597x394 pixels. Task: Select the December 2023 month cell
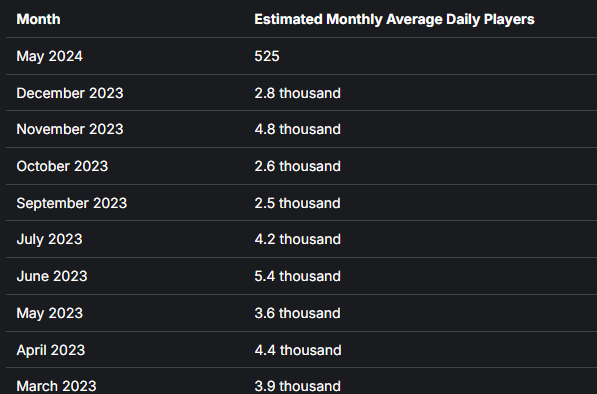(70, 93)
